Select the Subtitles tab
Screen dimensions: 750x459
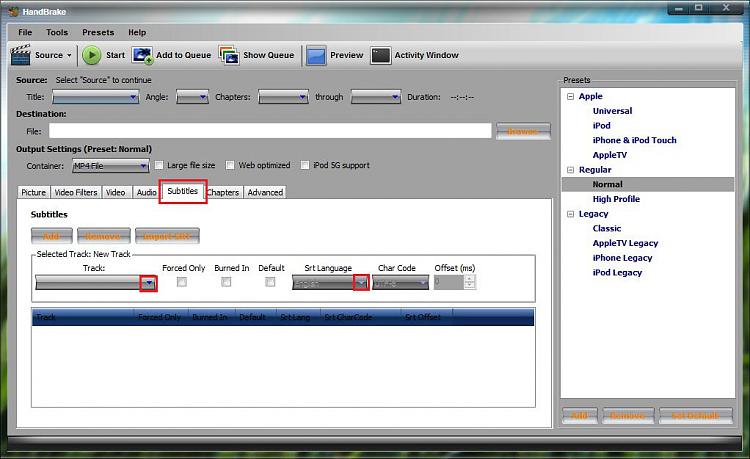pos(183,191)
